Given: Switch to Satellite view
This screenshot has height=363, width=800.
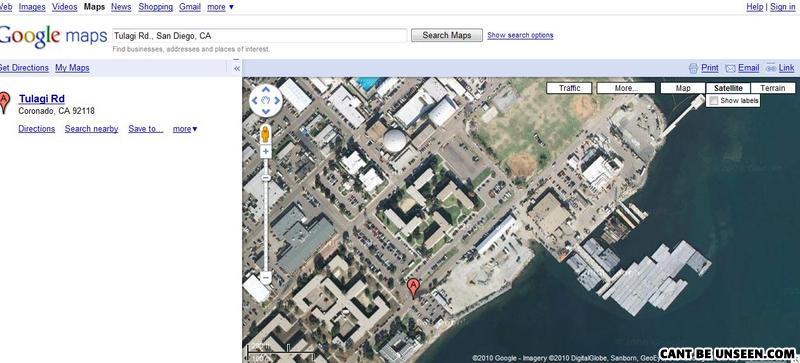Looking at the screenshot, I should click(728, 88).
